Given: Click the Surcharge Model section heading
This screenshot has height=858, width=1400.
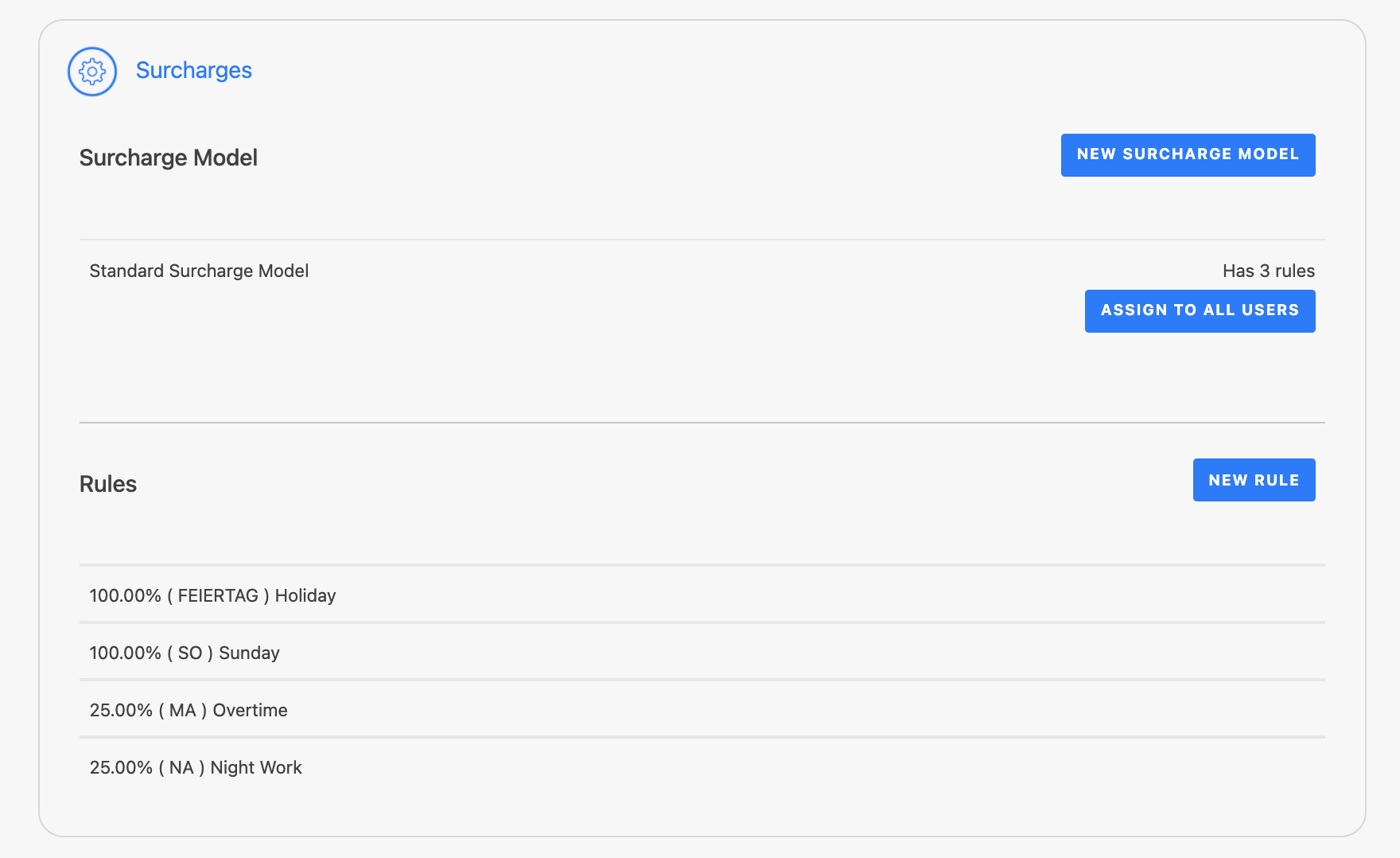Looking at the screenshot, I should [x=168, y=158].
